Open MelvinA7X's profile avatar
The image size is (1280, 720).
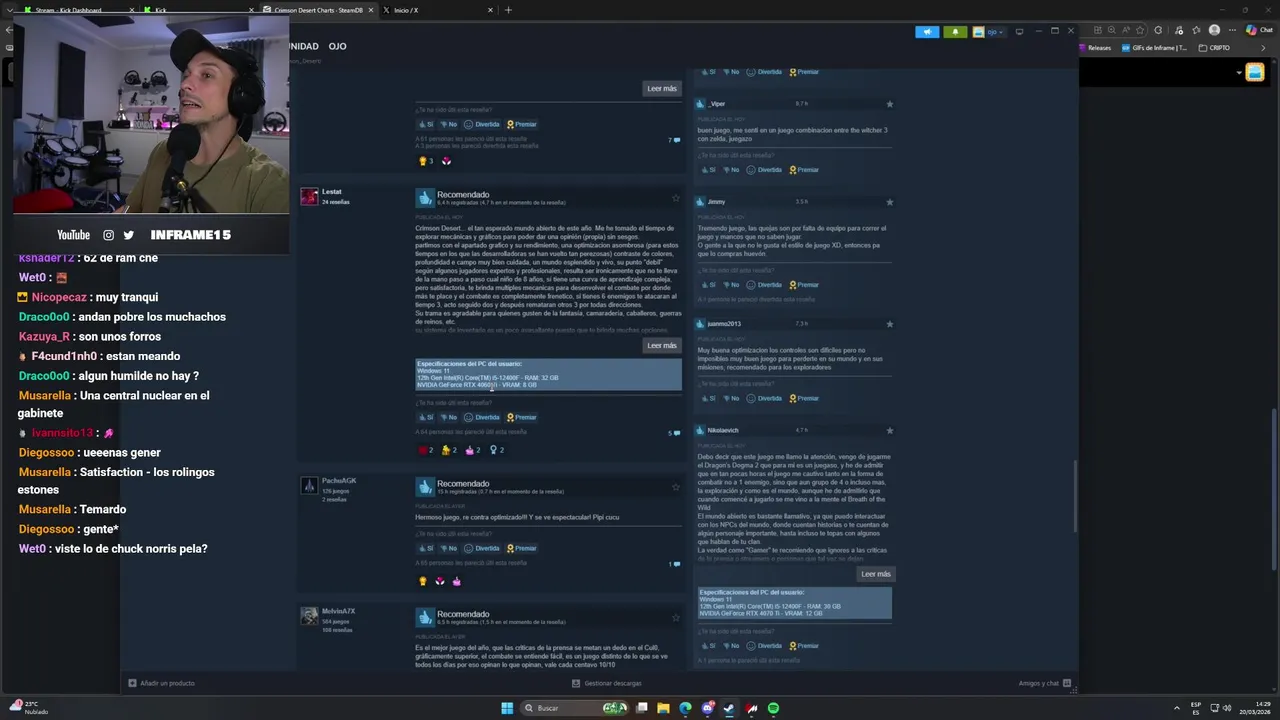coord(309,615)
